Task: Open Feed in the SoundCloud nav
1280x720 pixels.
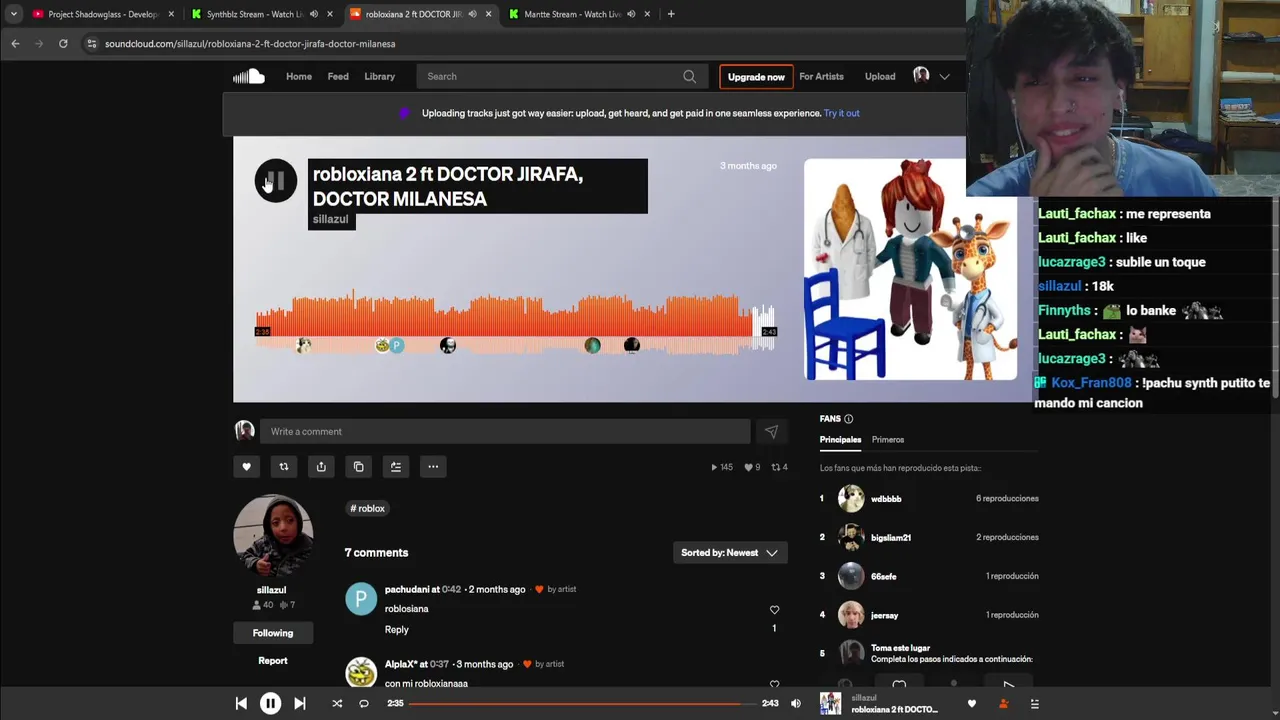Action: pyautogui.click(x=338, y=76)
